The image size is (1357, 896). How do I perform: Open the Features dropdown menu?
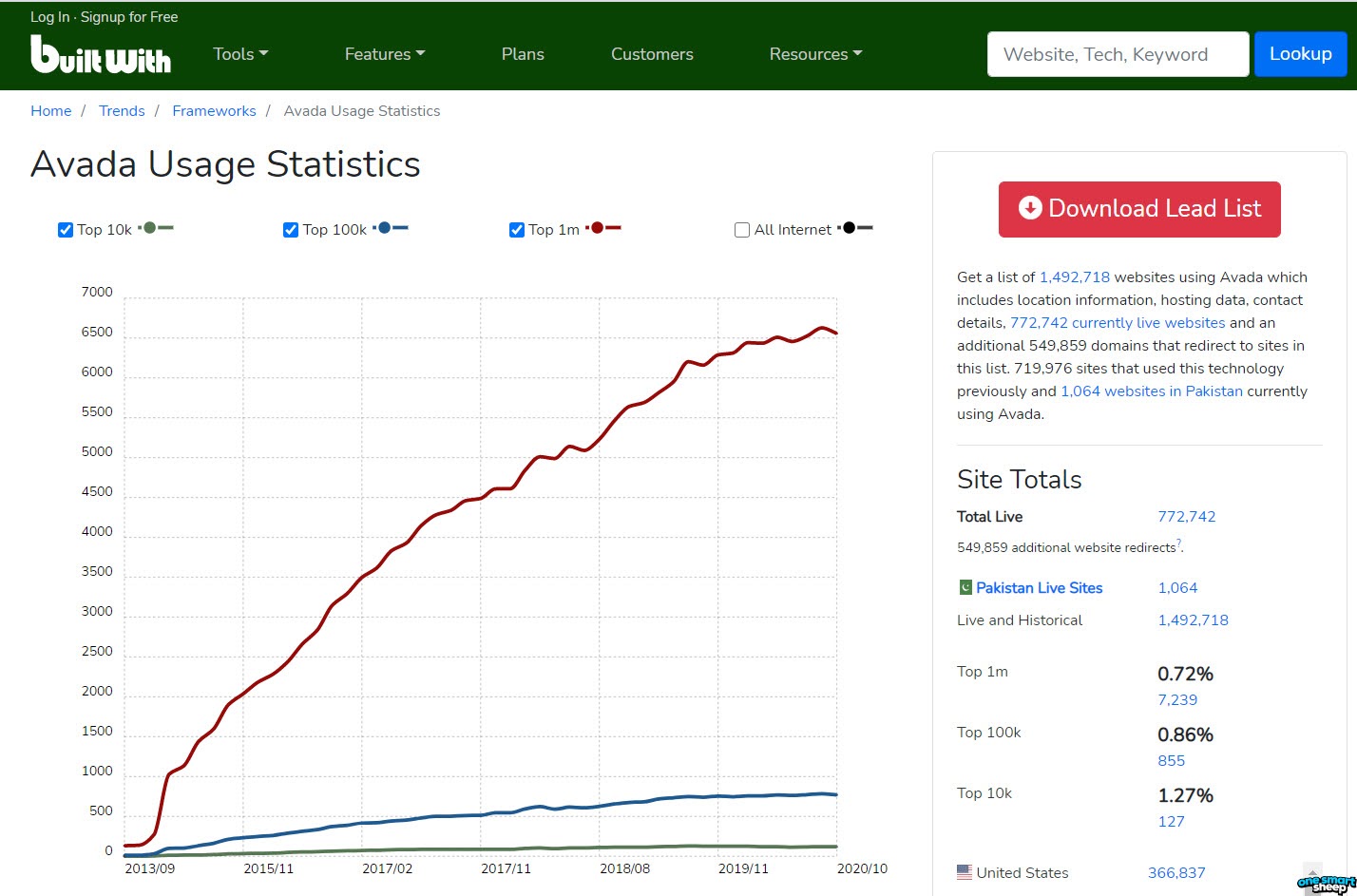[x=385, y=54]
